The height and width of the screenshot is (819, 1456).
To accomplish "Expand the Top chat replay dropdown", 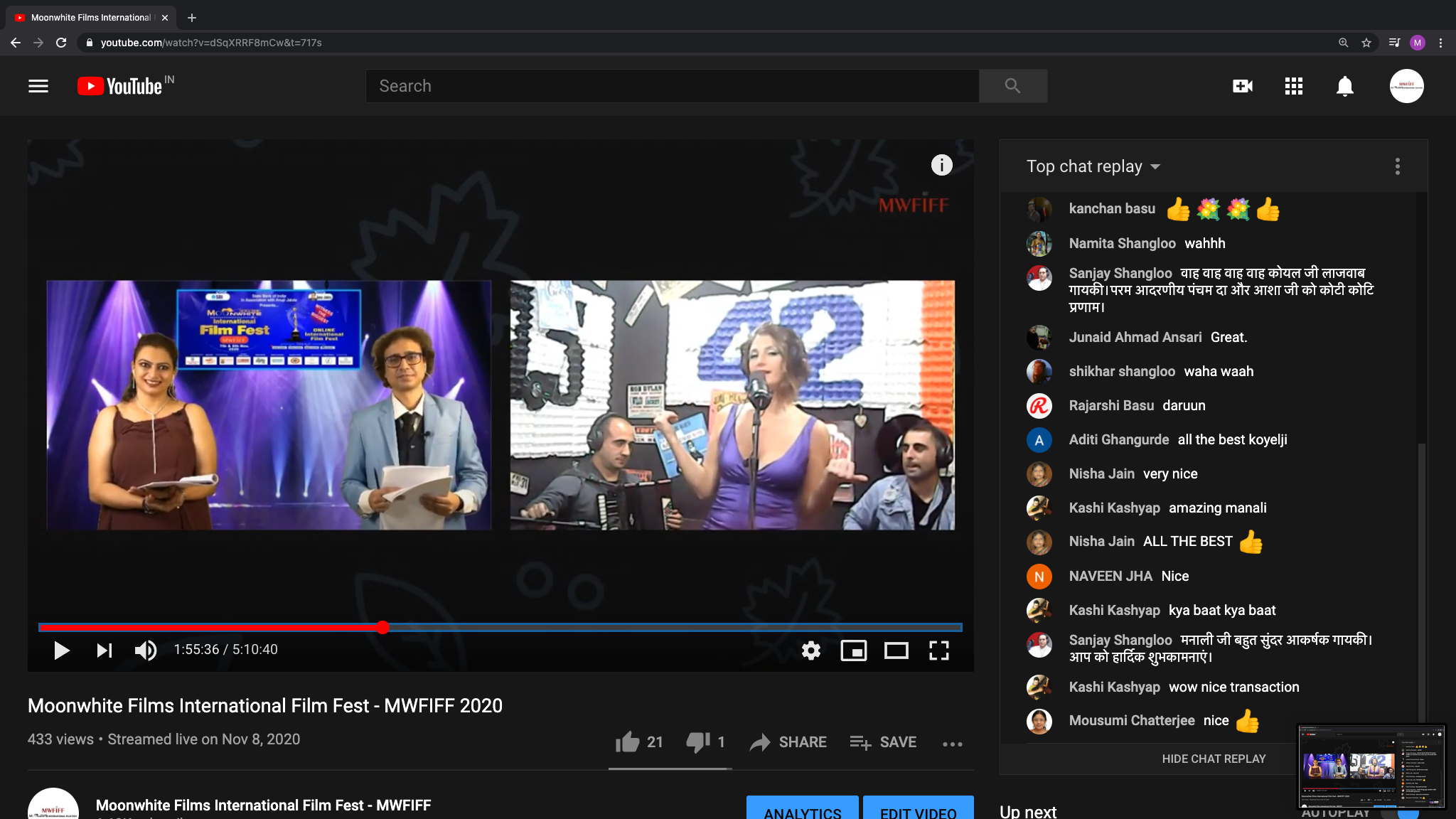I will tap(1093, 166).
